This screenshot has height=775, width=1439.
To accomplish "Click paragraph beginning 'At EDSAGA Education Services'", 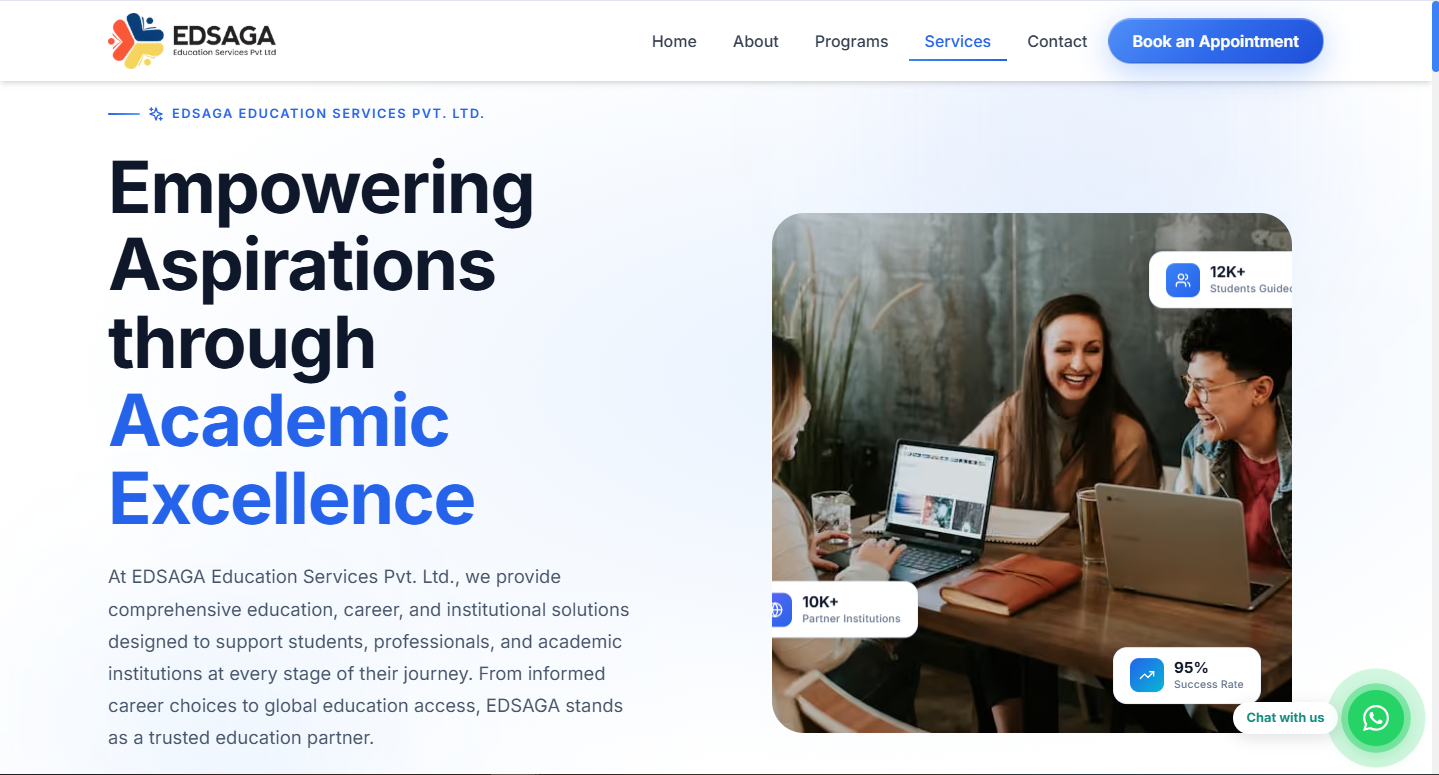I will 369,657.
